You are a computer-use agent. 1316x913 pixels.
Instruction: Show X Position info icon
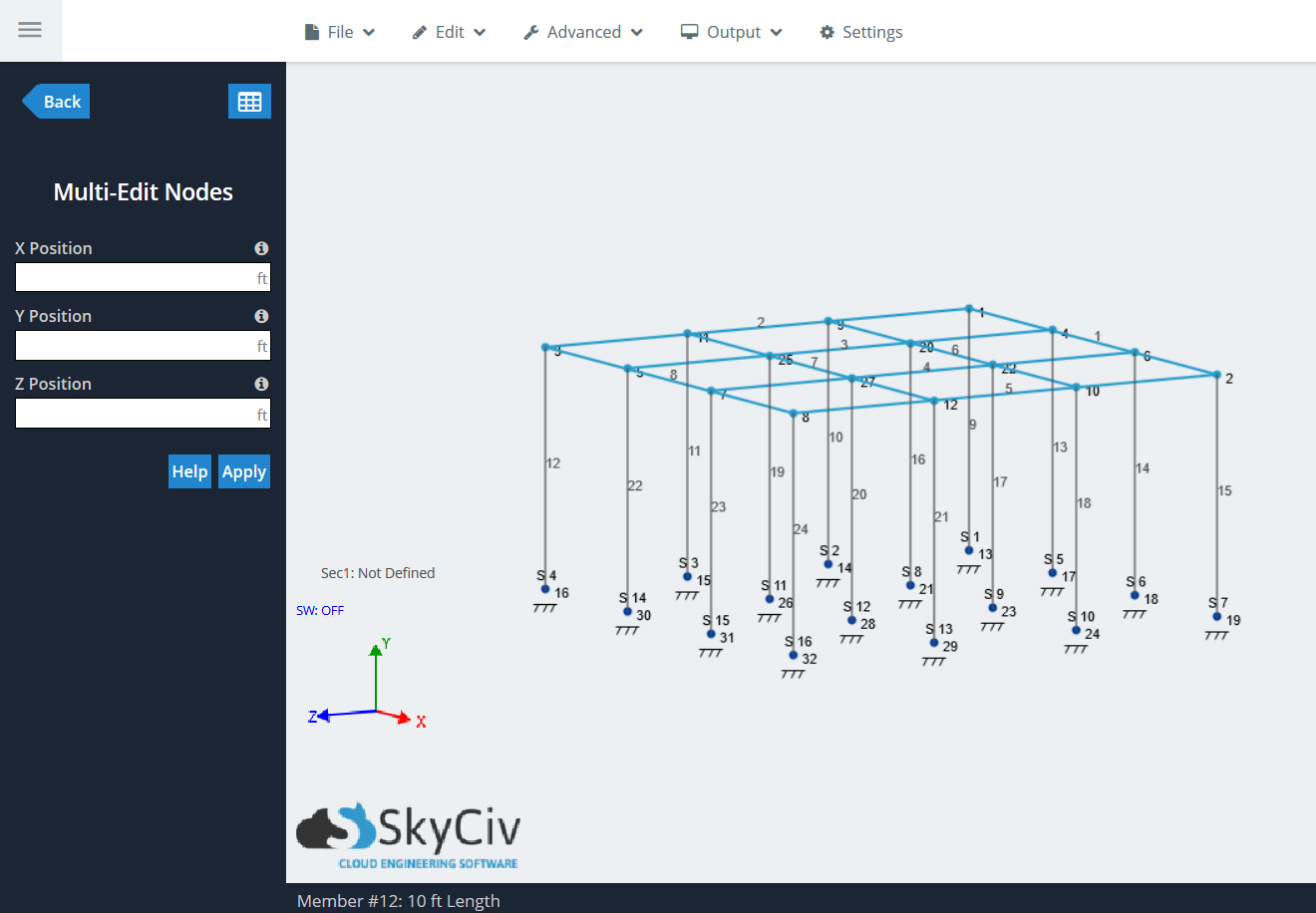(261, 248)
